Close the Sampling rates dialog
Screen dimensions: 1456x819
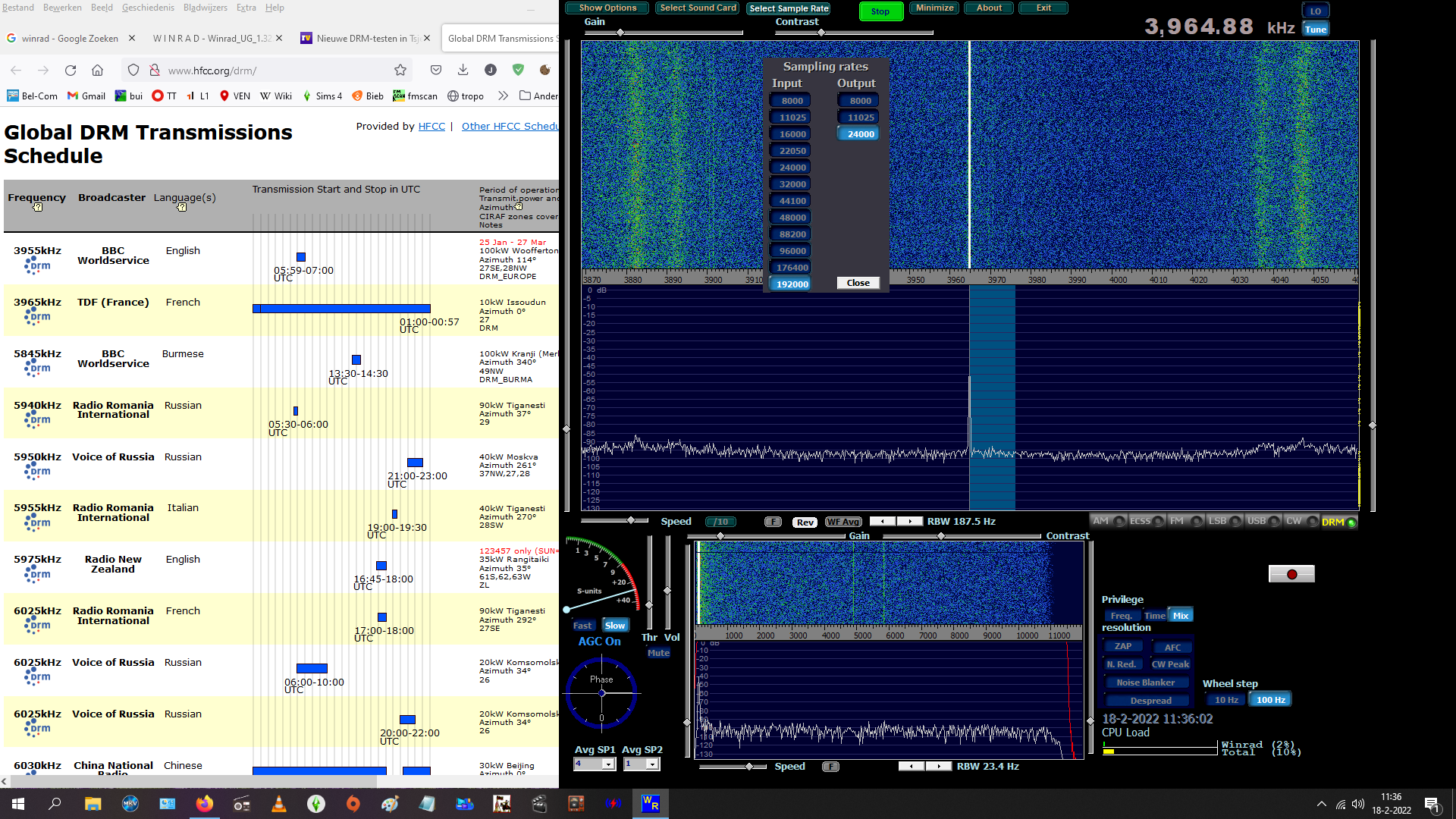pyautogui.click(x=858, y=283)
